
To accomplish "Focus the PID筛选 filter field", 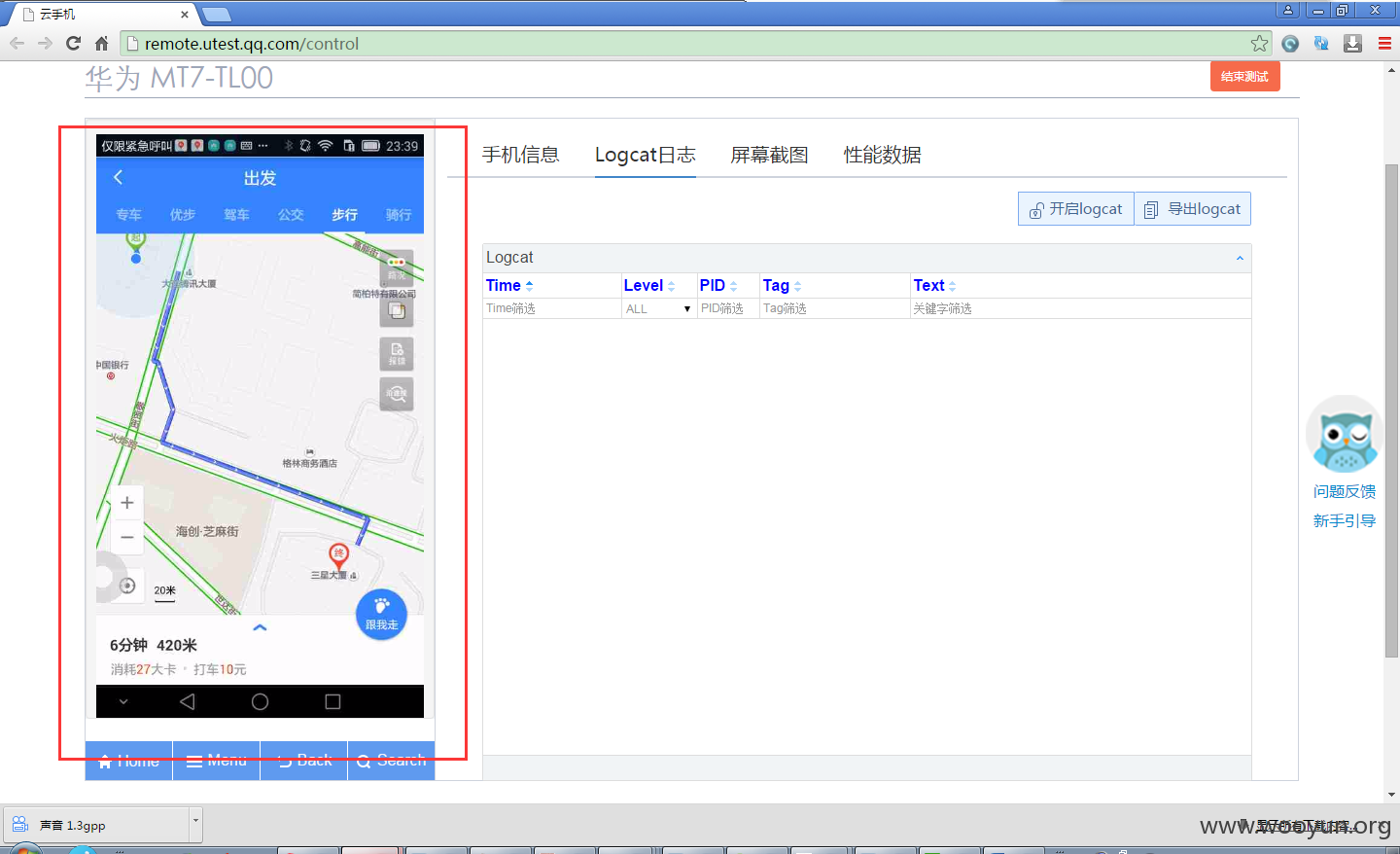I will 727,308.
